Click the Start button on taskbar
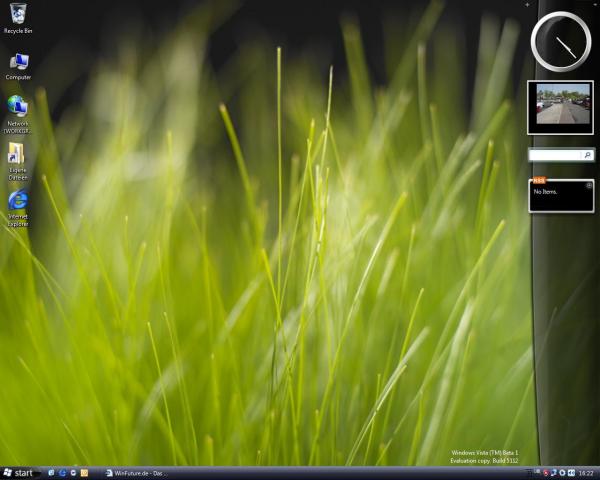 coord(18,473)
